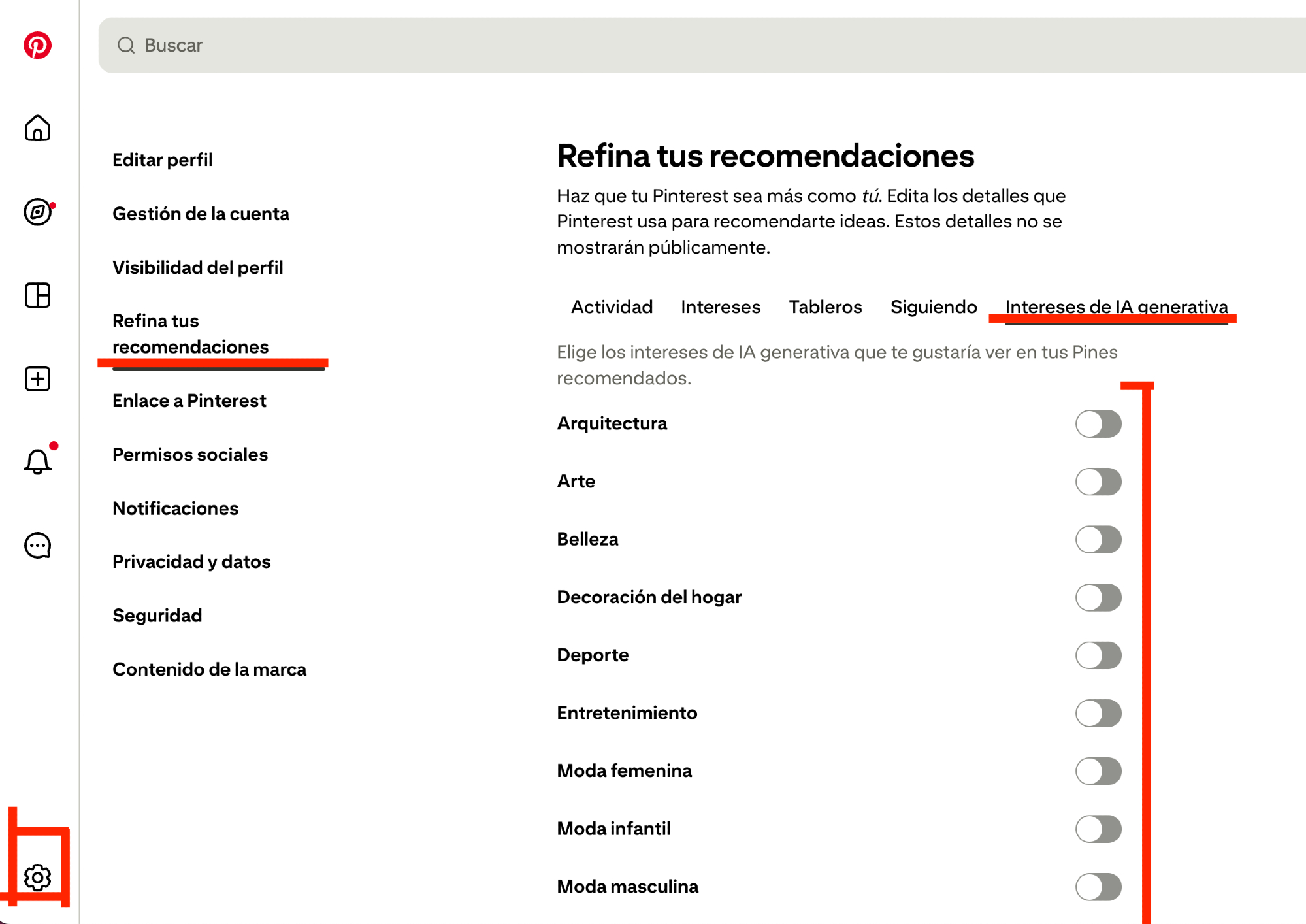Open Editar perfil settings page
1306x924 pixels.
[162, 160]
